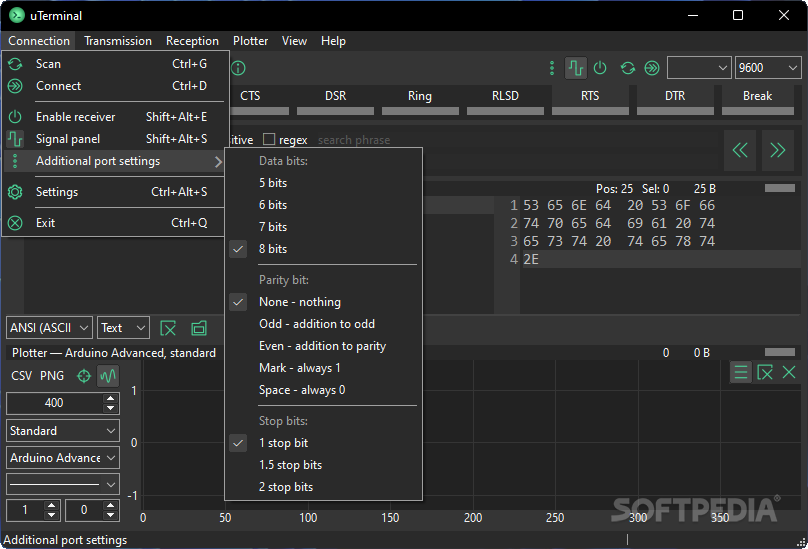Open the line style dropdown
The height and width of the screenshot is (549, 808).
click(x=63, y=485)
